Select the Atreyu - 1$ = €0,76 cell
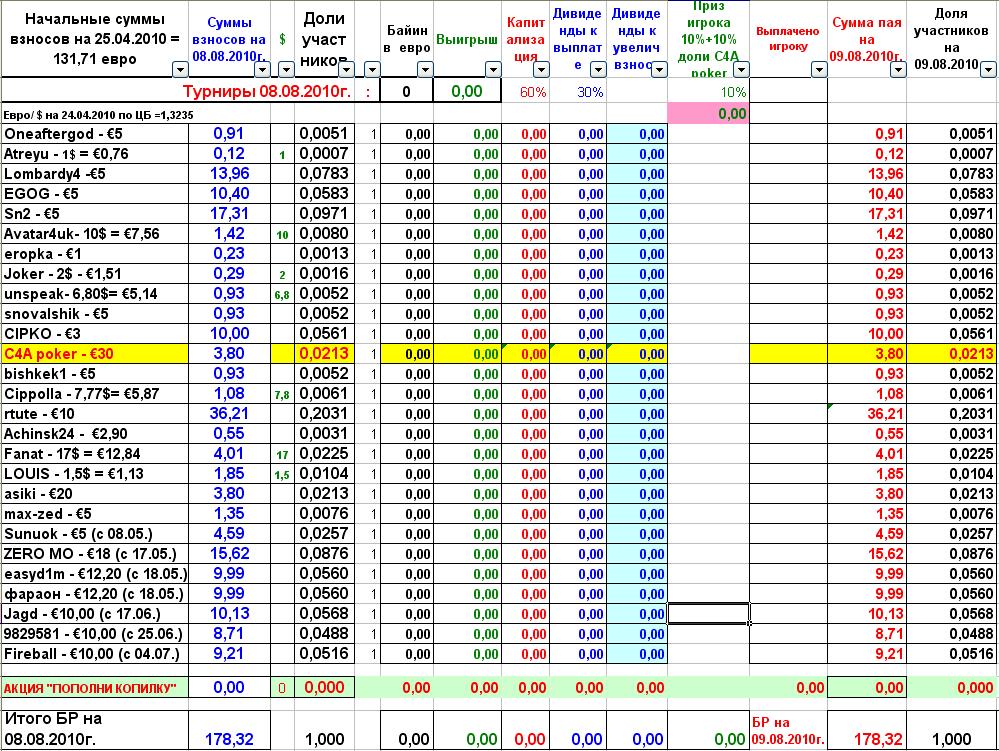Screen dimensions: 999x751 [x=95, y=154]
